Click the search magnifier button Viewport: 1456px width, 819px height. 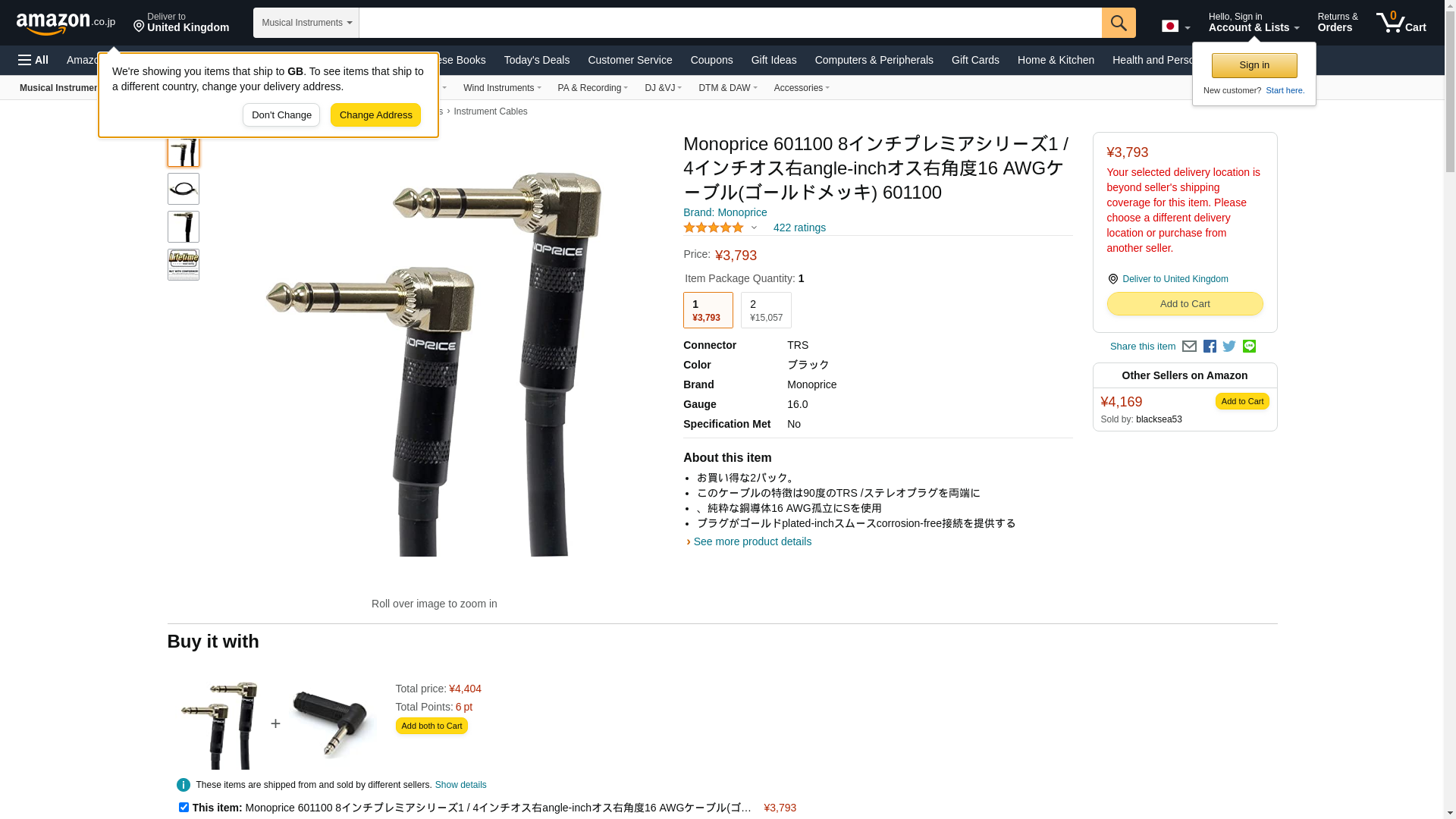click(x=1119, y=23)
